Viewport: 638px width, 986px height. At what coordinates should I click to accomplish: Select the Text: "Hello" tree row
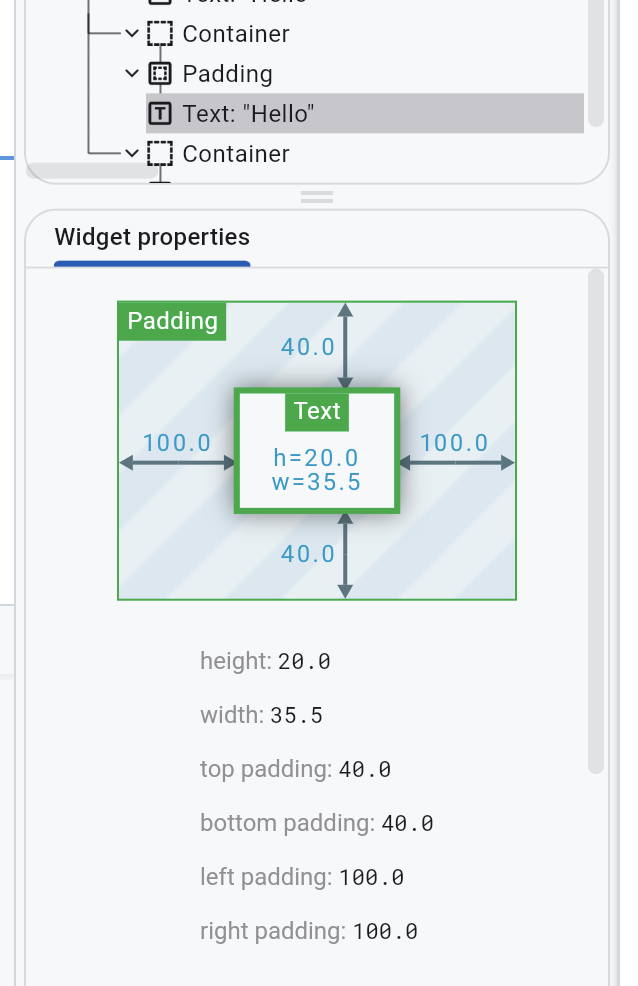365,114
